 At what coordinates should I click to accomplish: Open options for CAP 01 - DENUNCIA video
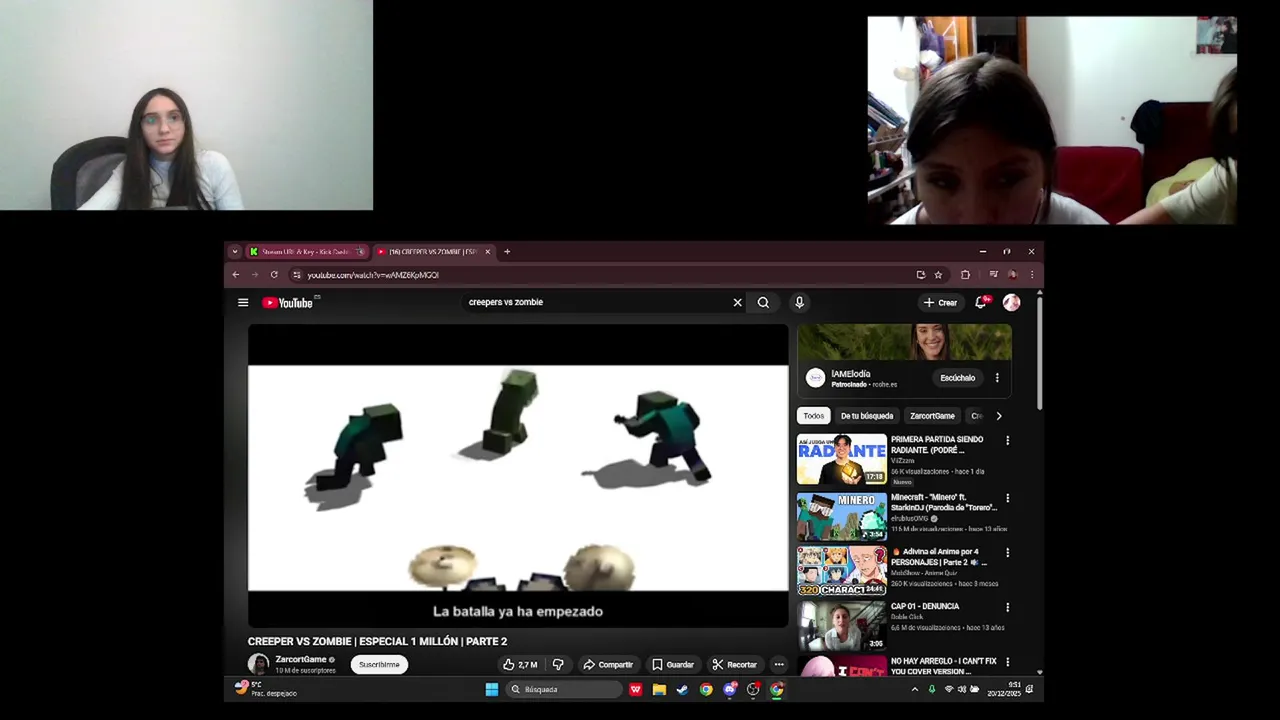pos(1007,607)
